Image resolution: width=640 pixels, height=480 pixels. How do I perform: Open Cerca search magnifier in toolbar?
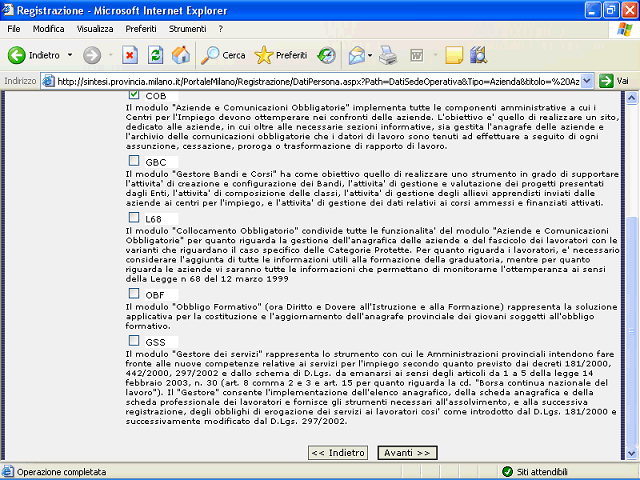210,55
